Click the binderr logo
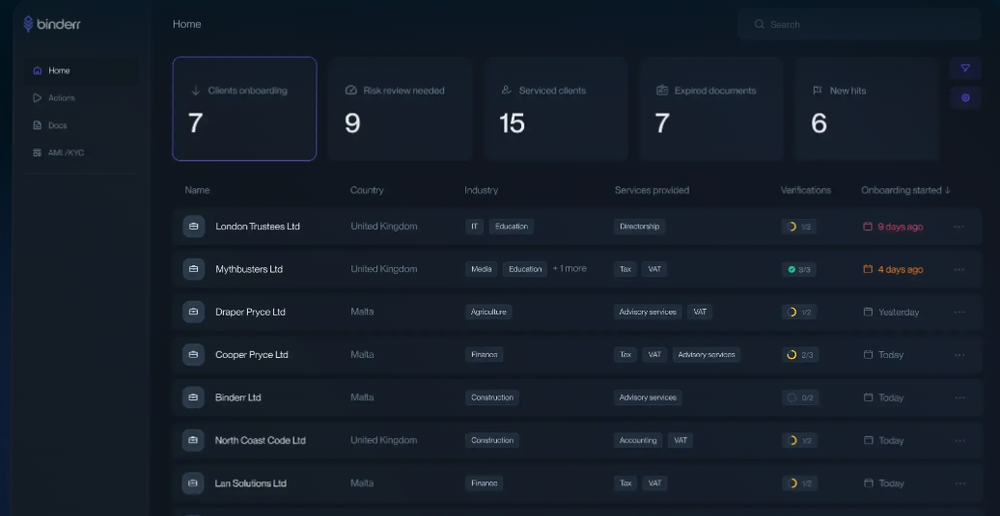This screenshot has width=1000, height=516. (x=52, y=24)
